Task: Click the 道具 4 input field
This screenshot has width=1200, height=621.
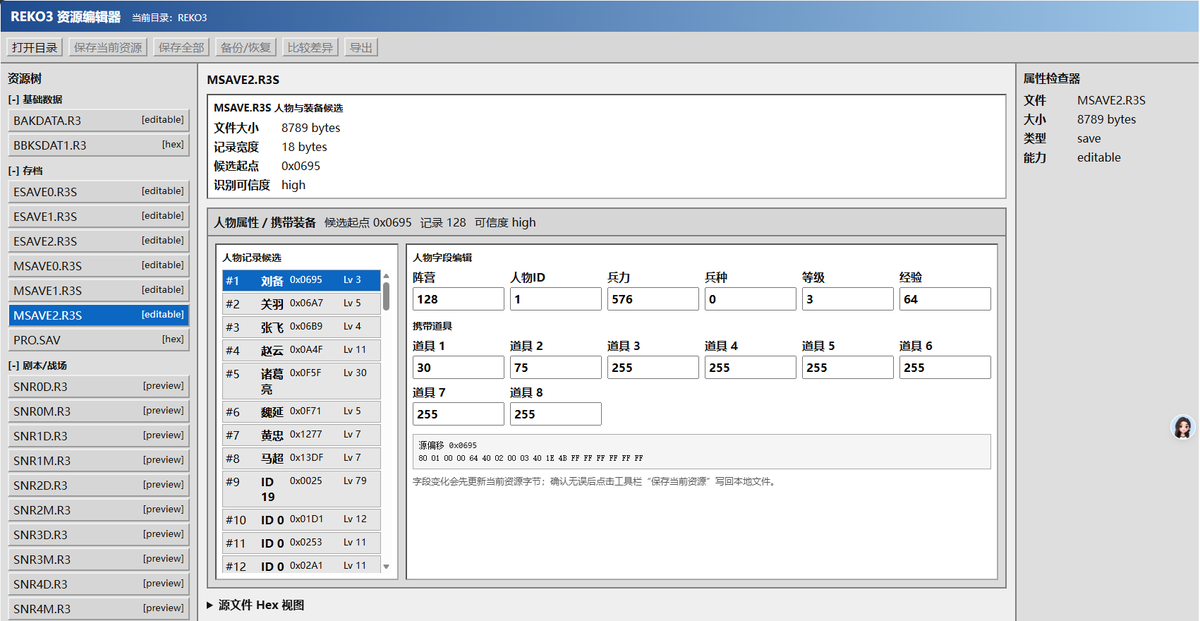Action: [x=750, y=367]
